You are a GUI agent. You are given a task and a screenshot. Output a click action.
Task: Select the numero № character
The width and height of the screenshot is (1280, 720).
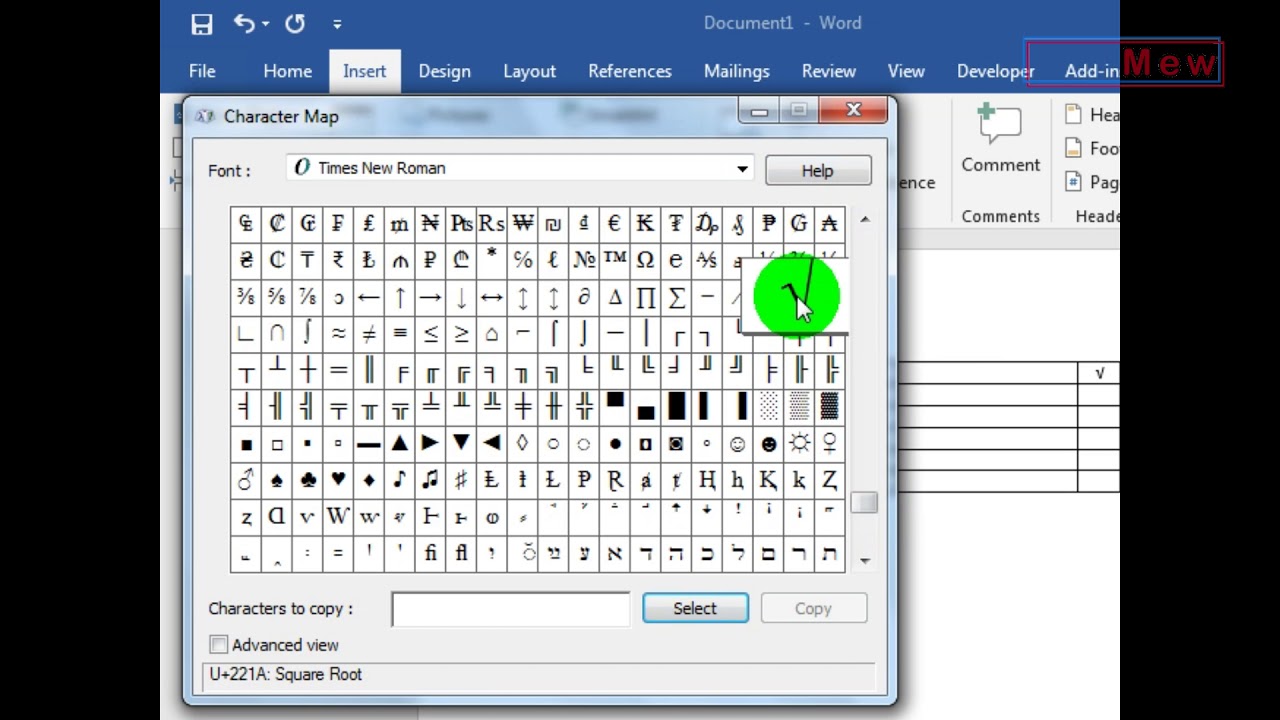tap(584, 260)
